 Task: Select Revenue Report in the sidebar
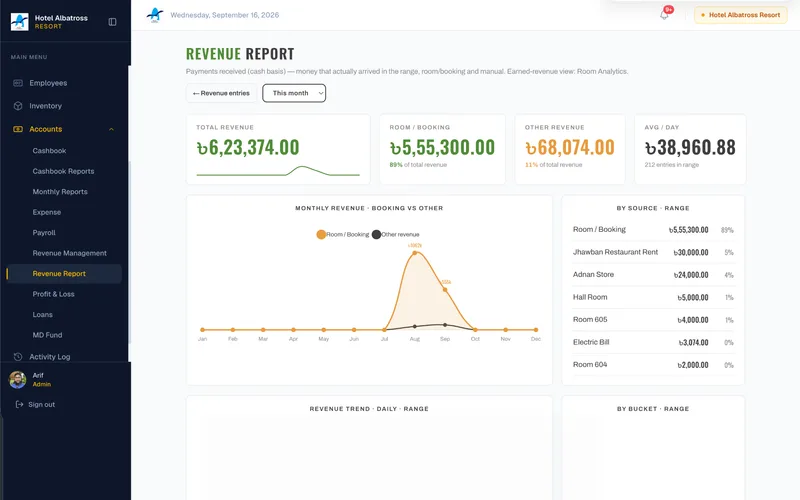pos(64,273)
